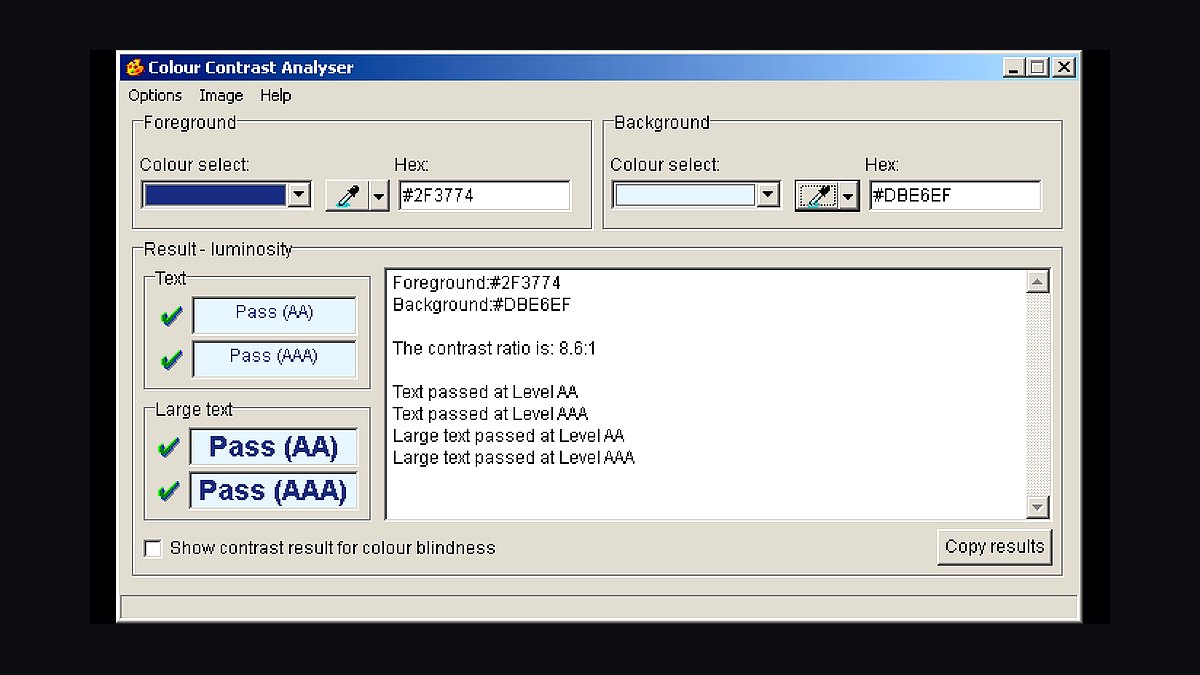Open the Help menu
This screenshot has width=1200, height=675.
click(276, 95)
